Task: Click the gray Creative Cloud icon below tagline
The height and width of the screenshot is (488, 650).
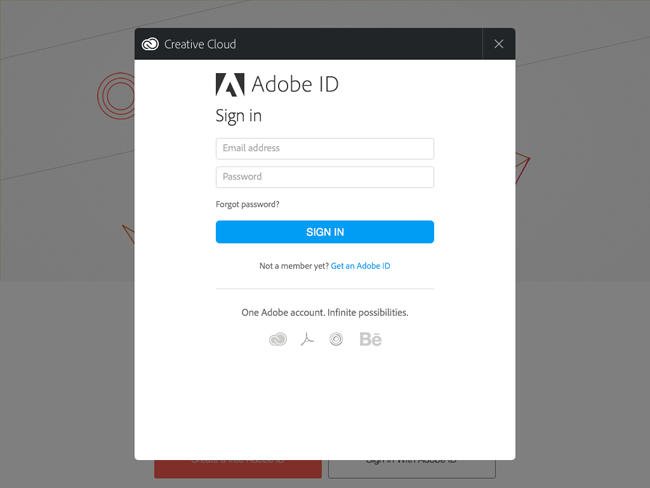Action: 278,339
